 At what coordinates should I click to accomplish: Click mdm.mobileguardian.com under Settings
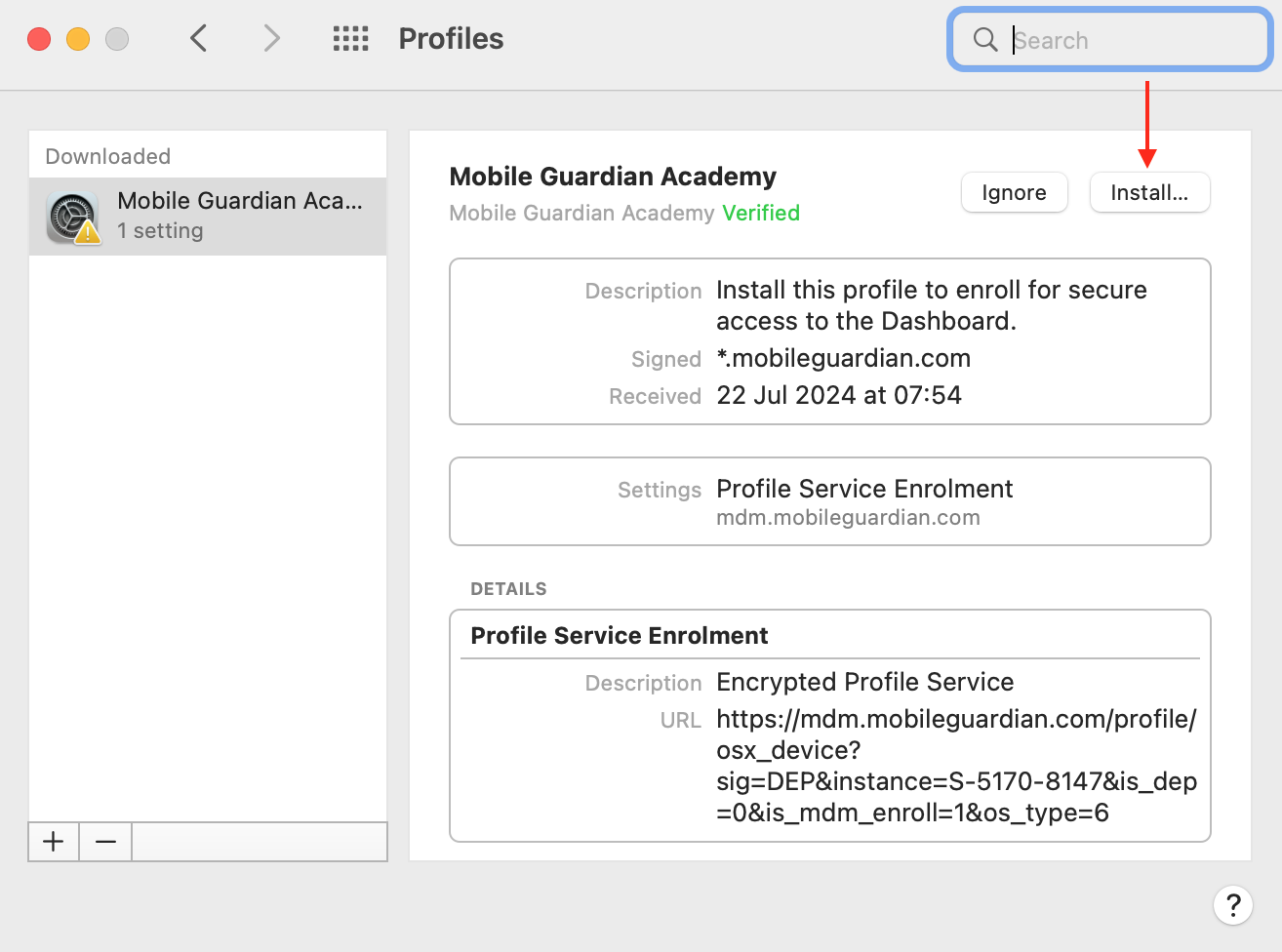point(848,518)
